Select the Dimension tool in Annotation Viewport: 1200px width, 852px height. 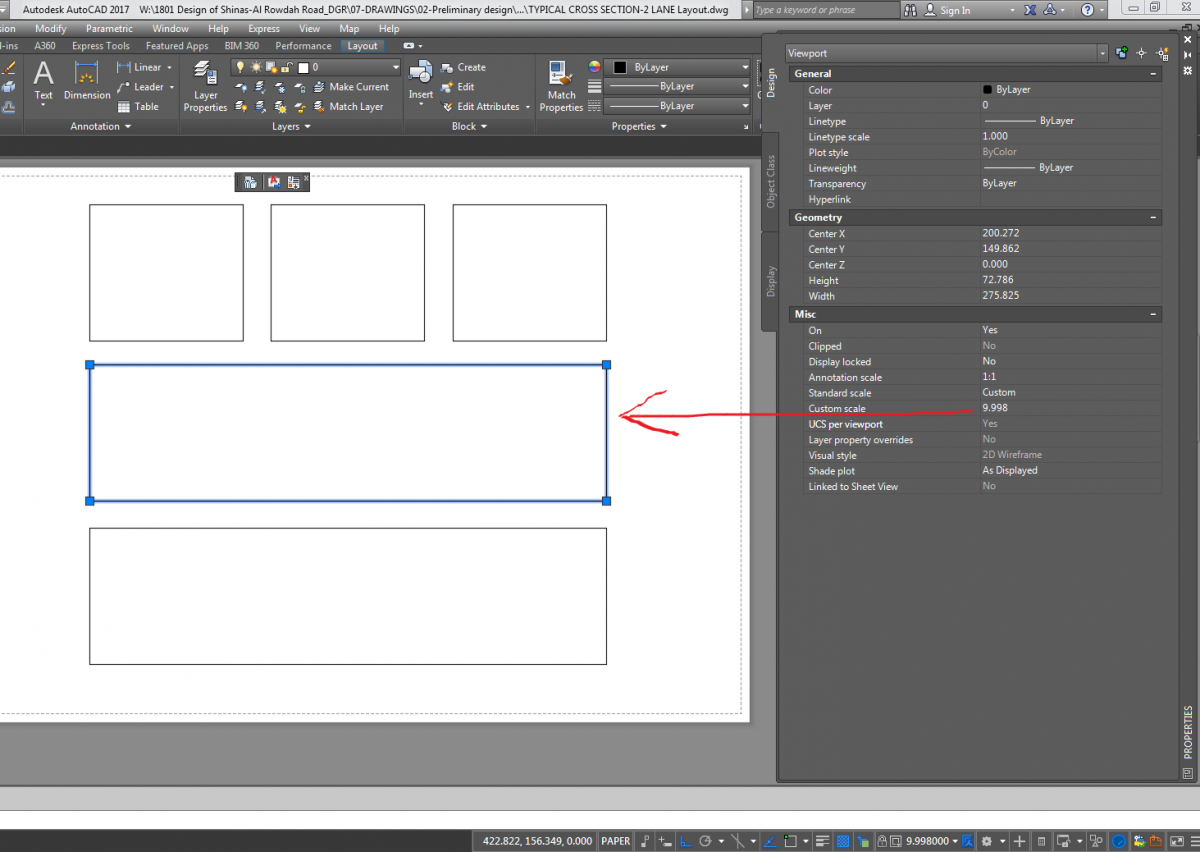(87, 80)
